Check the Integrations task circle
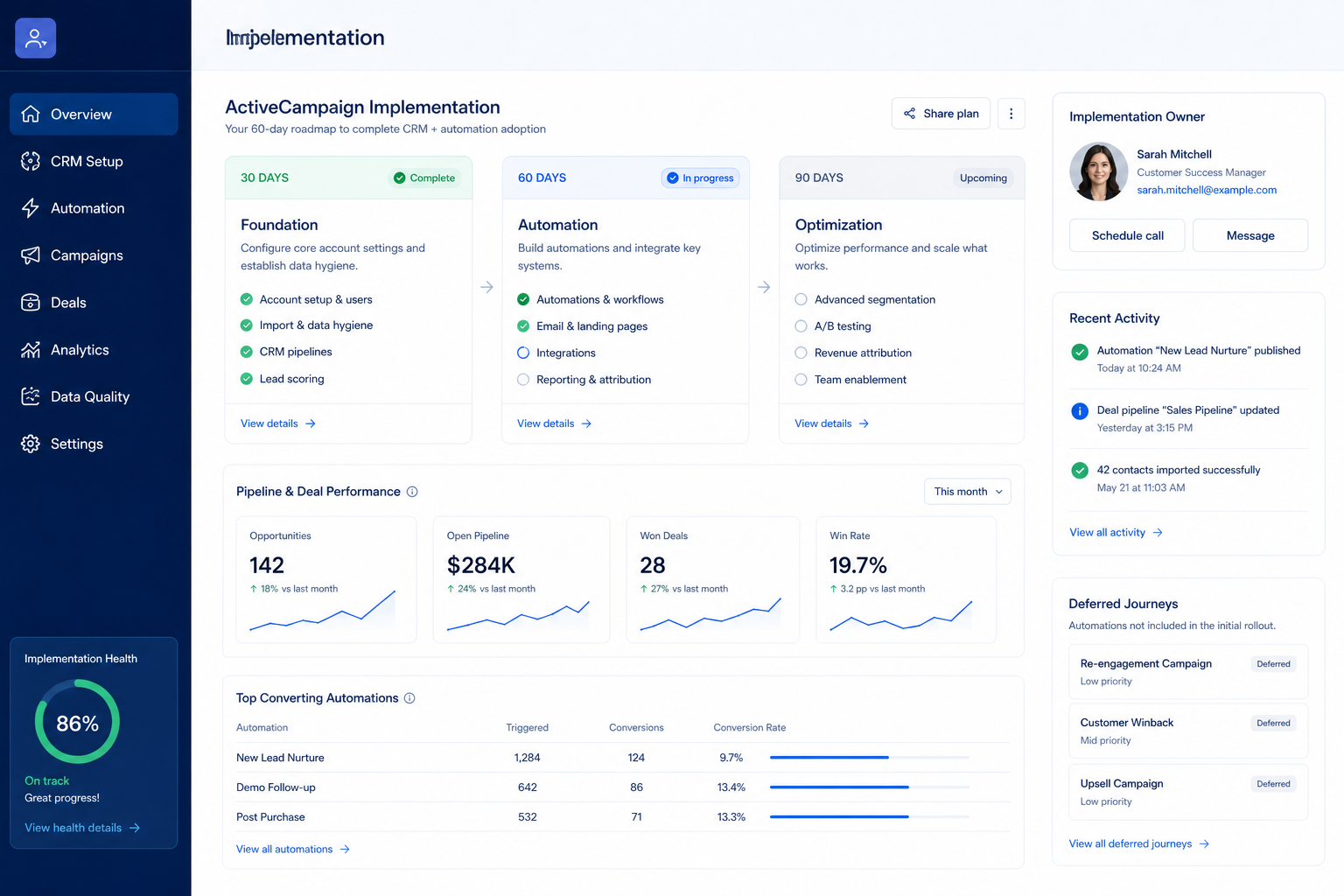 pyautogui.click(x=523, y=353)
